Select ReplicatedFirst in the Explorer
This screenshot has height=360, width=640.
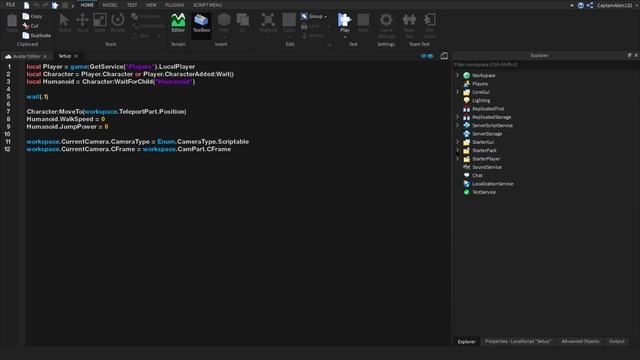click(x=488, y=109)
